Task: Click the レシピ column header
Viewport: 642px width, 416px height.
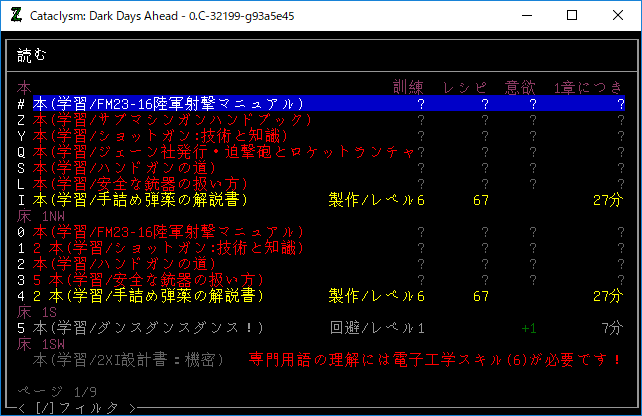Action: tap(466, 88)
